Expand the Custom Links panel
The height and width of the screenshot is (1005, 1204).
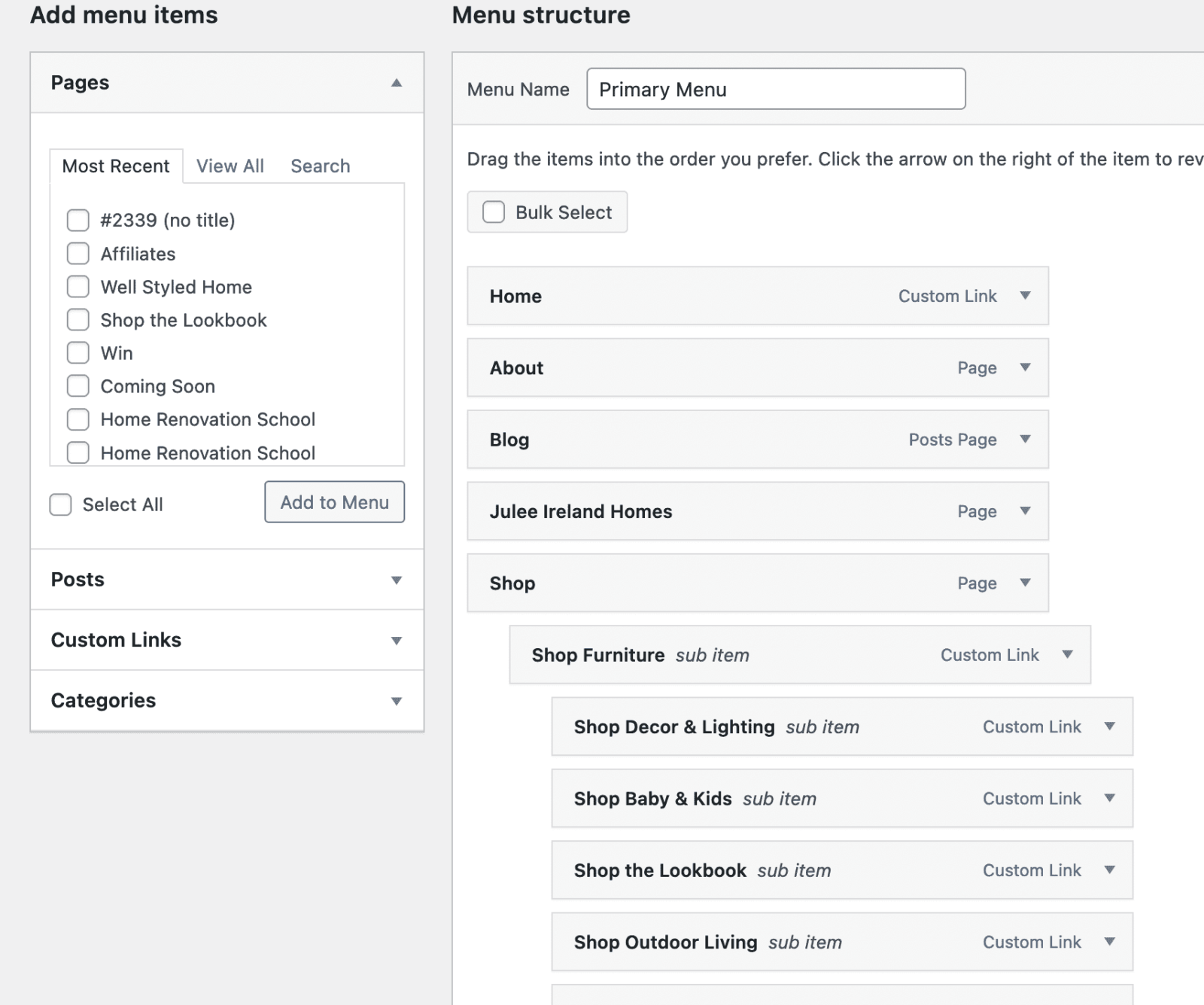(397, 641)
